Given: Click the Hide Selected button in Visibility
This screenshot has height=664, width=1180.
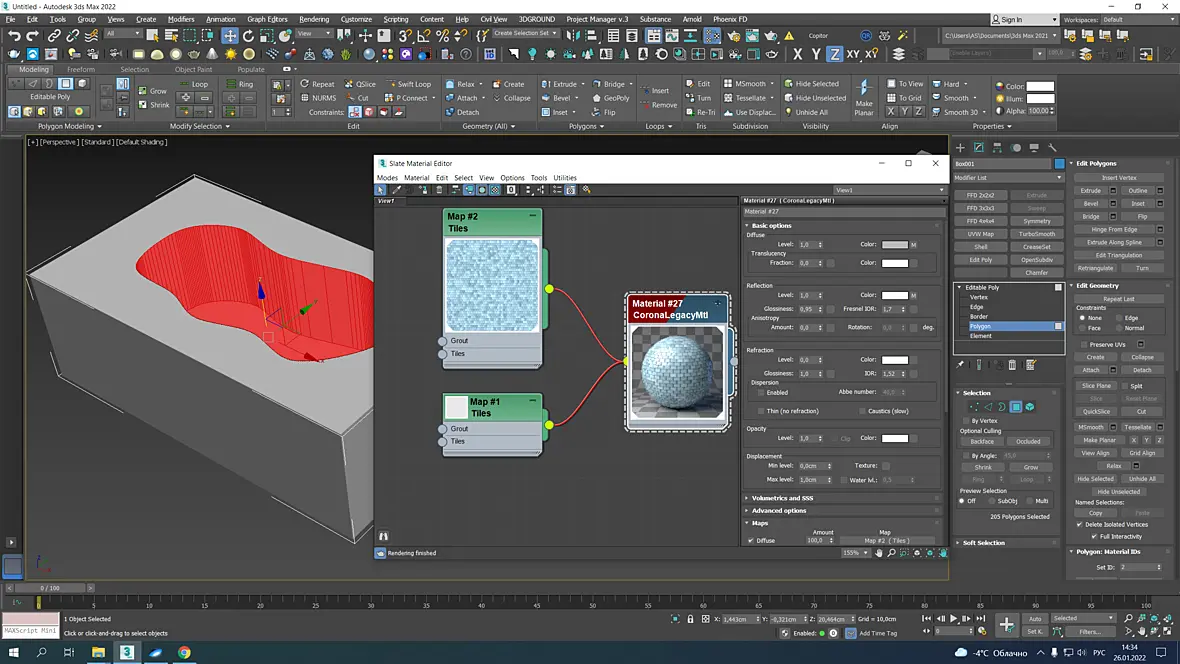Looking at the screenshot, I should coord(811,84).
